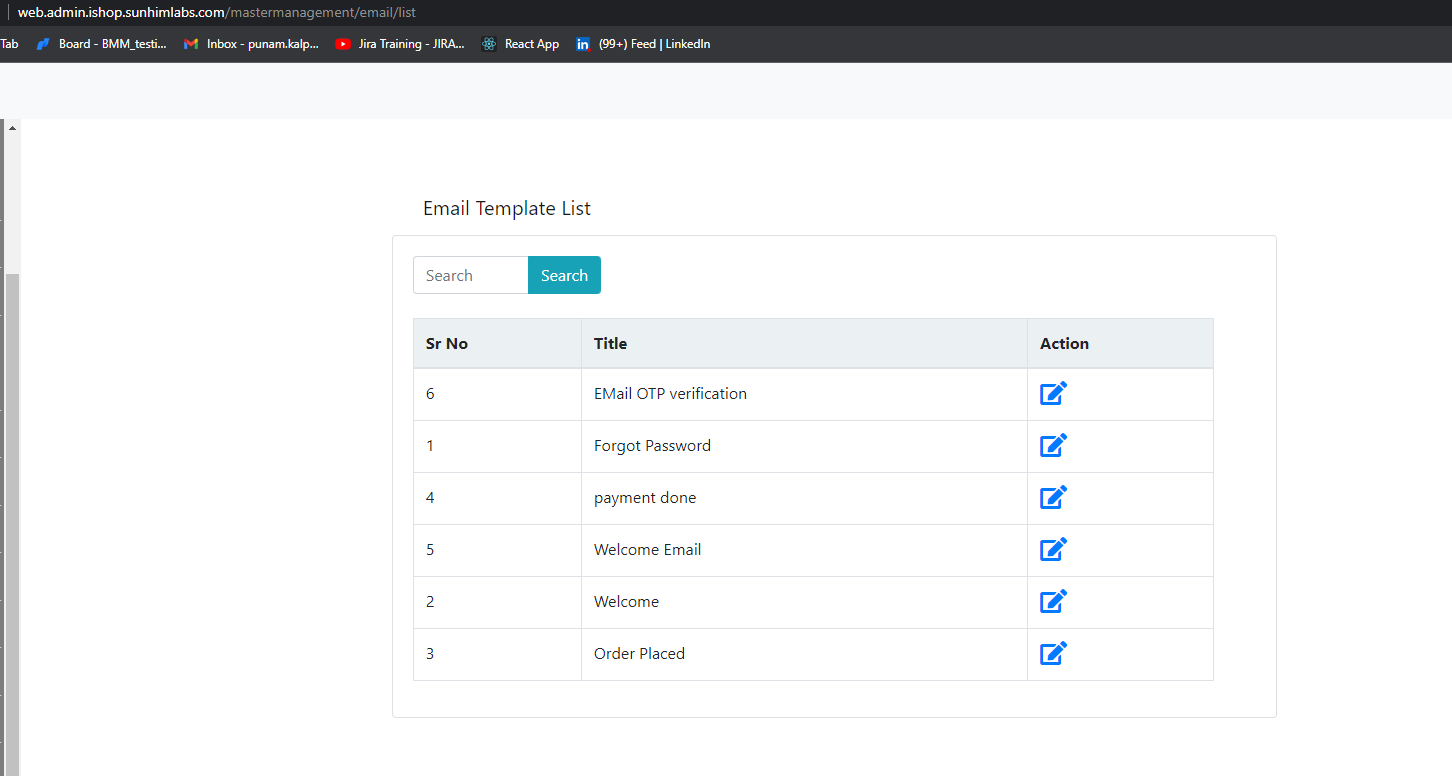Open the Jira Training YouTube bookmark
This screenshot has height=776, width=1452.
[400, 44]
